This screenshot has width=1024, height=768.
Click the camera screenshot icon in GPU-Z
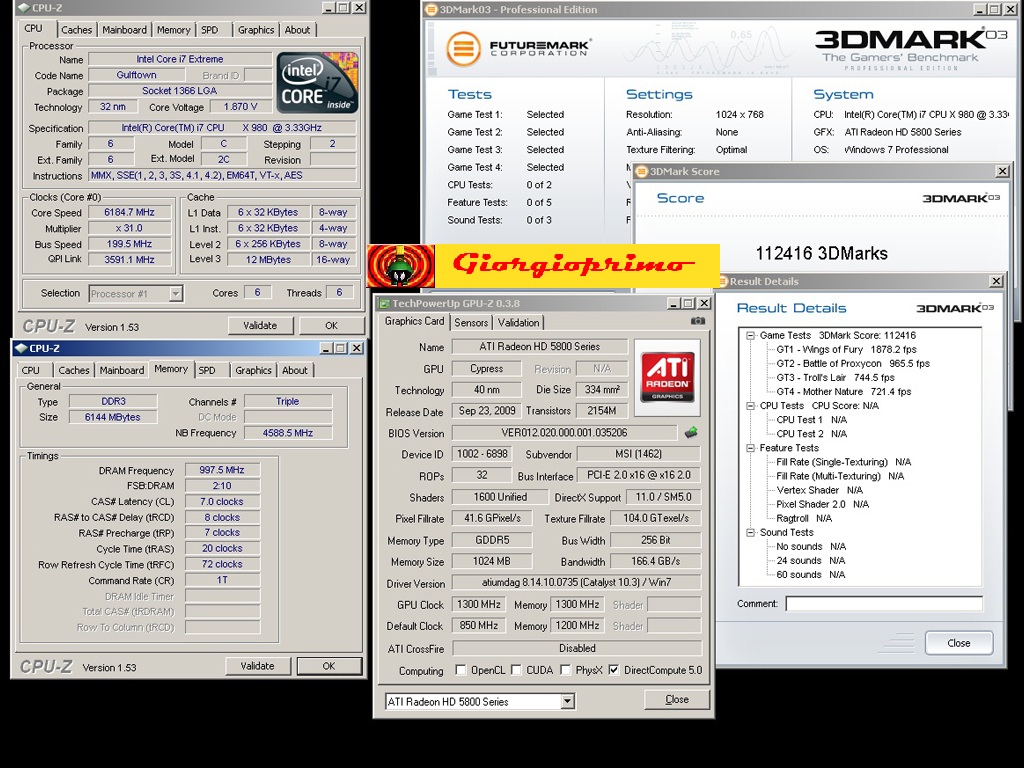point(697,321)
